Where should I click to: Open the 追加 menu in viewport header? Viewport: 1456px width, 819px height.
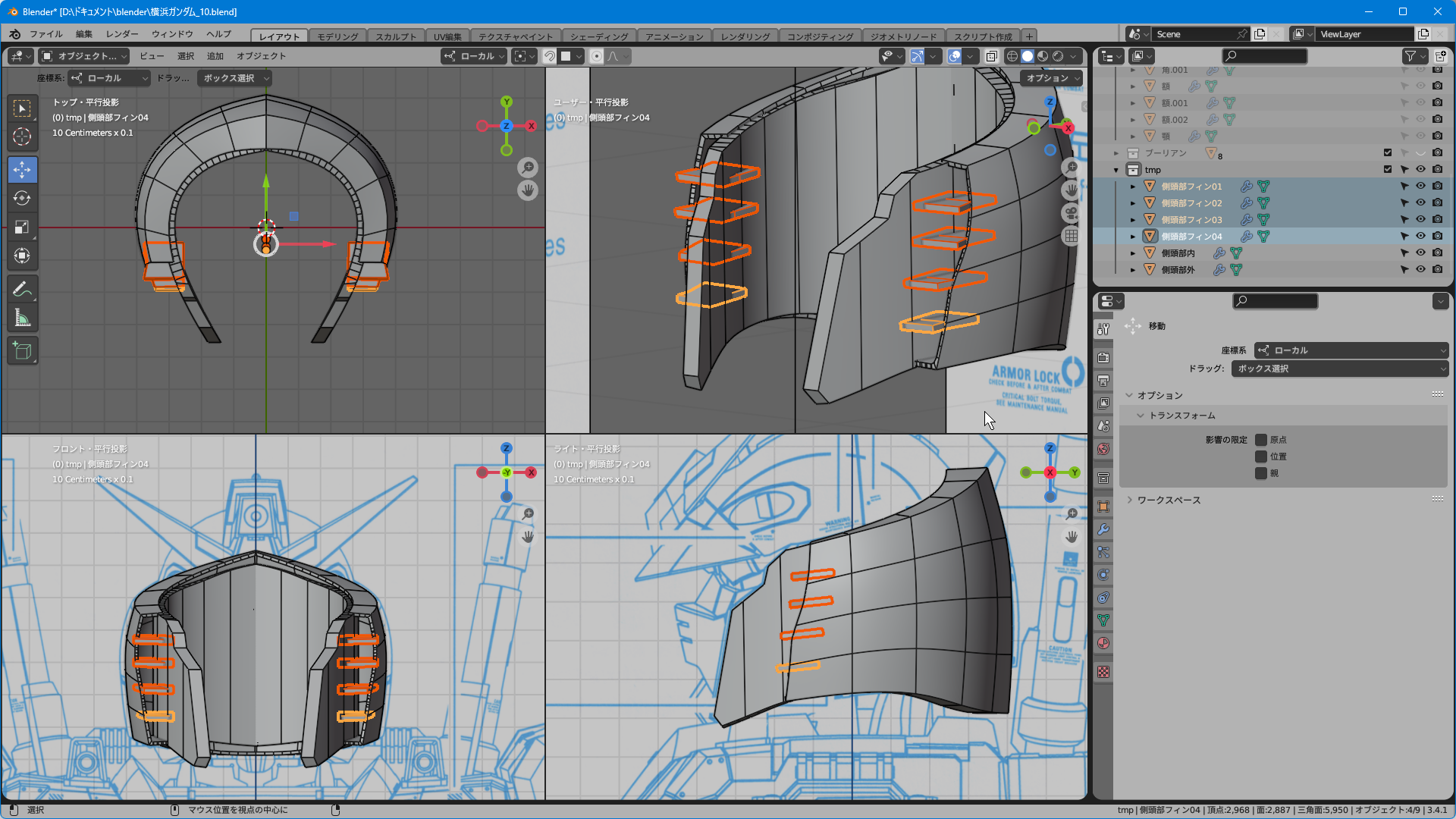[x=215, y=56]
